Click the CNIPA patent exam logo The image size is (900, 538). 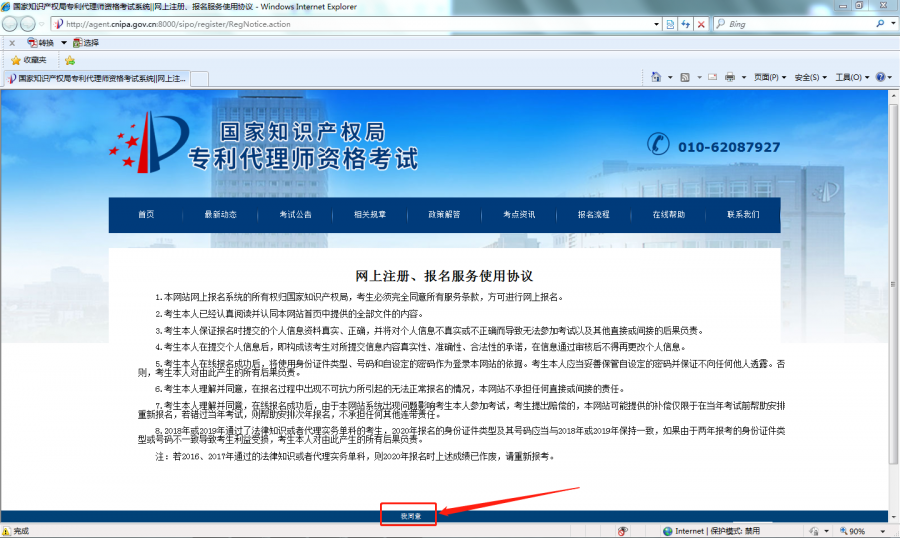click(263, 142)
